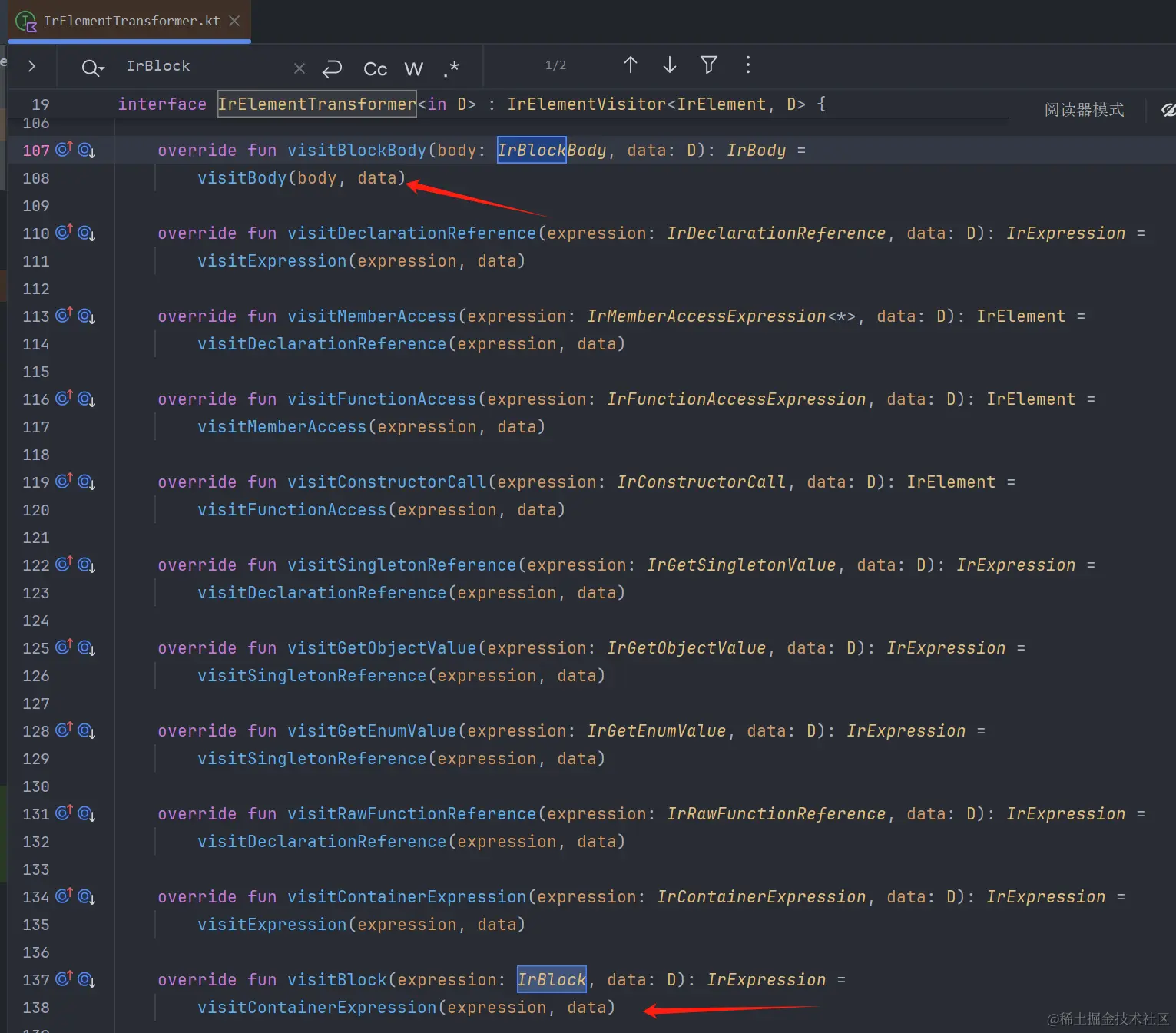Go to previous search occurrence
This screenshot has height=1033, width=1176.
(x=630, y=65)
